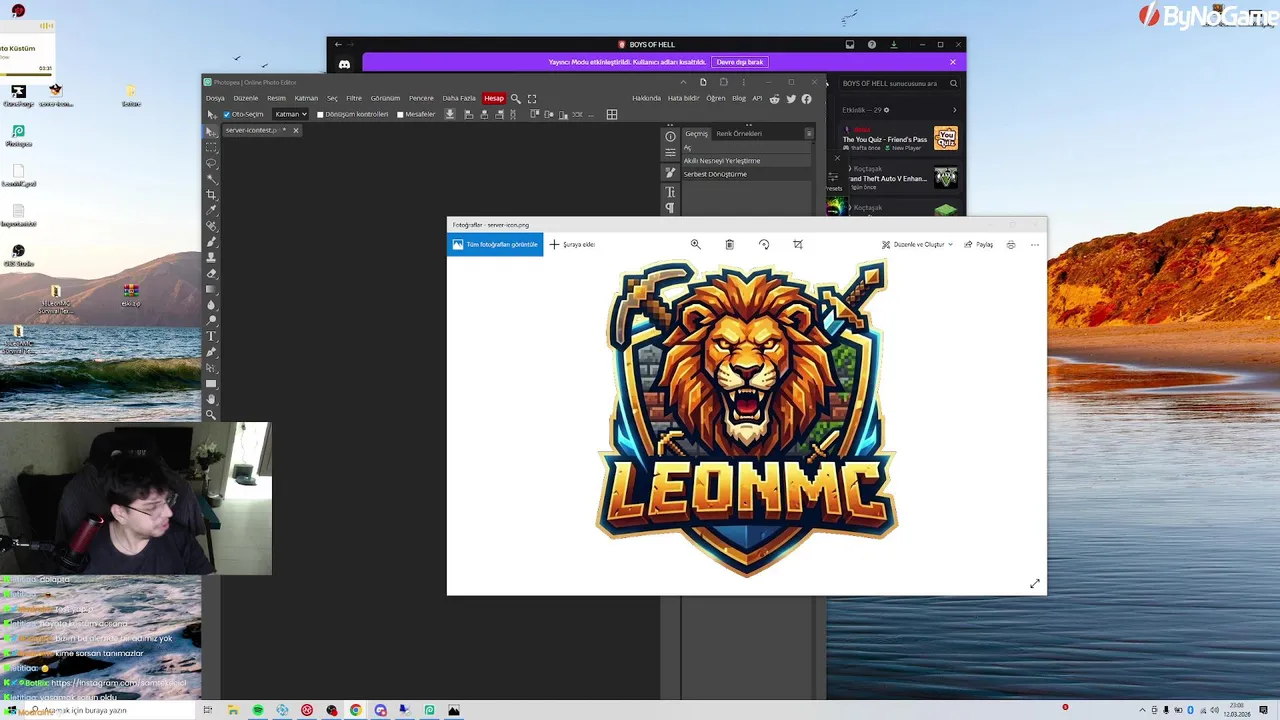The image size is (1280, 720).
Task: Select the Blur drop tool in Photopea
Action: [x=211, y=305]
